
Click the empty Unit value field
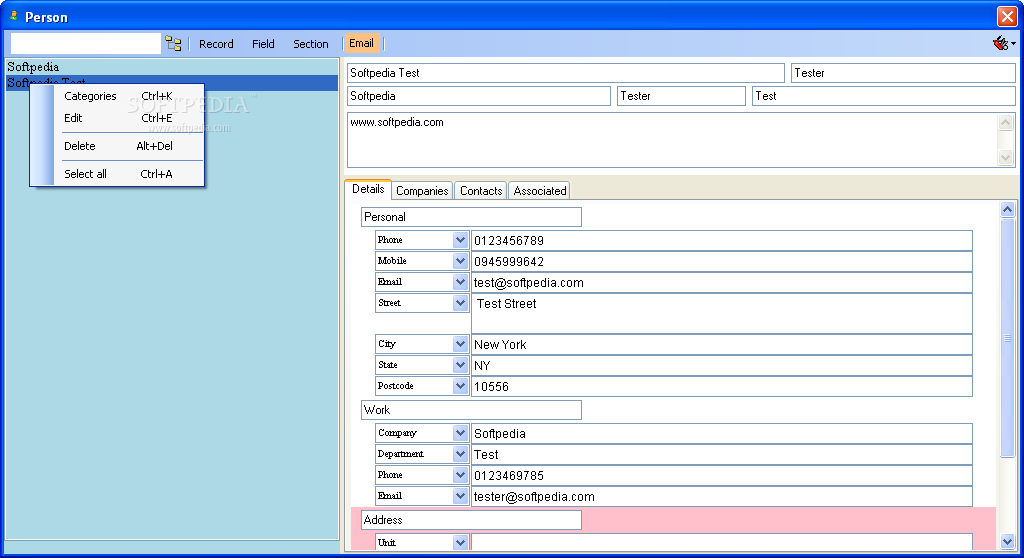722,542
